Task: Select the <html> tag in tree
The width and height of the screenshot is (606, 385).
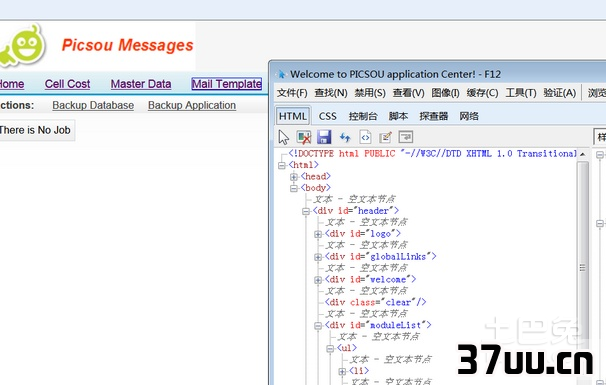Action: tap(303, 165)
